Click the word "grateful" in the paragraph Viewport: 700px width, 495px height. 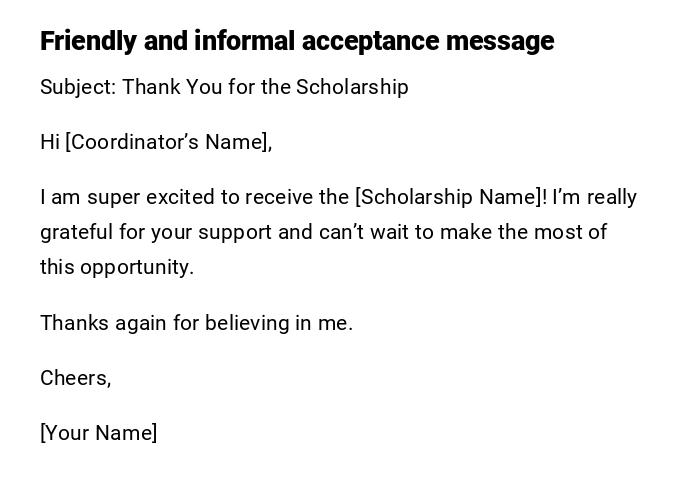(x=75, y=232)
